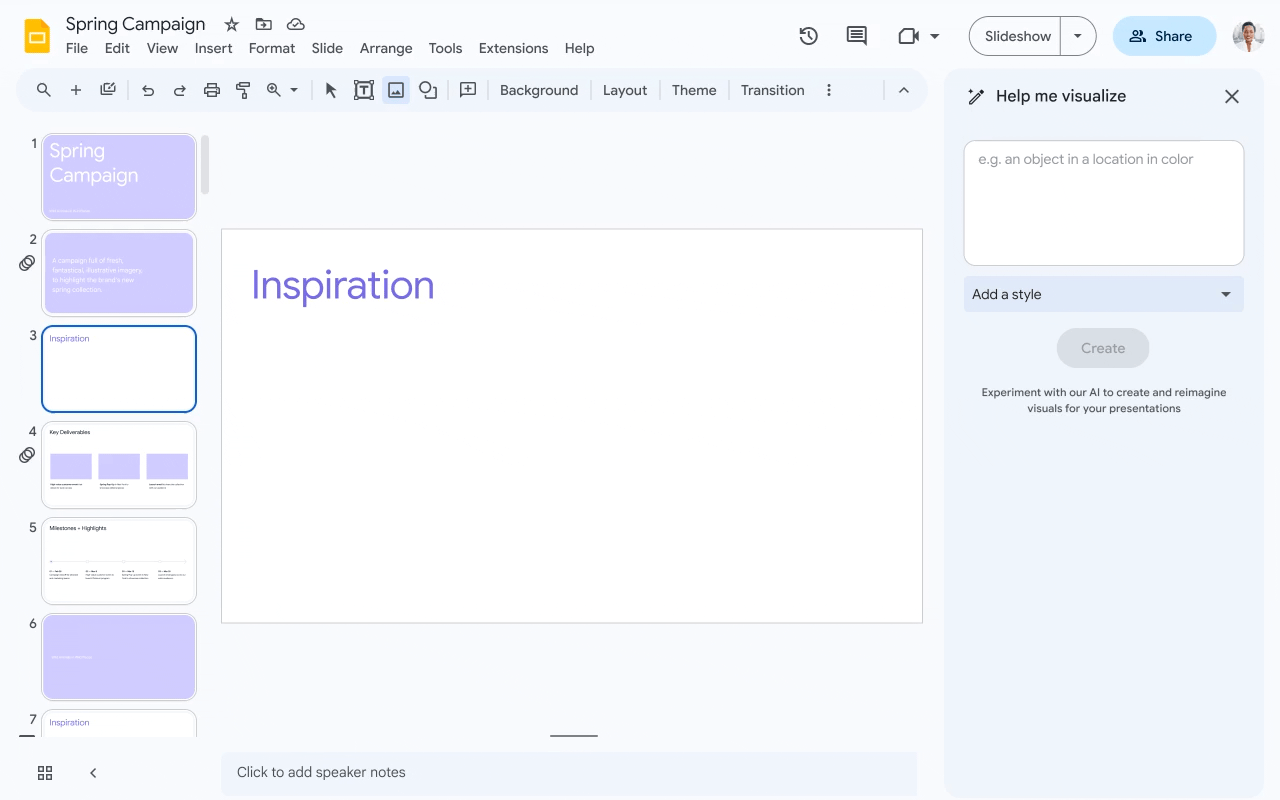Select the Text box tool
Viewport: 1280px width, 800px height.
(x=364, y=90)
